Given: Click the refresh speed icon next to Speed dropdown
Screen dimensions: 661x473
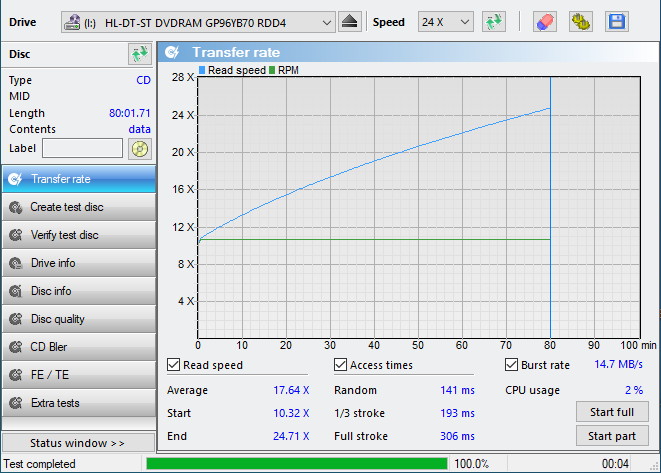Looking at the screenshot, I should (494, 22).
